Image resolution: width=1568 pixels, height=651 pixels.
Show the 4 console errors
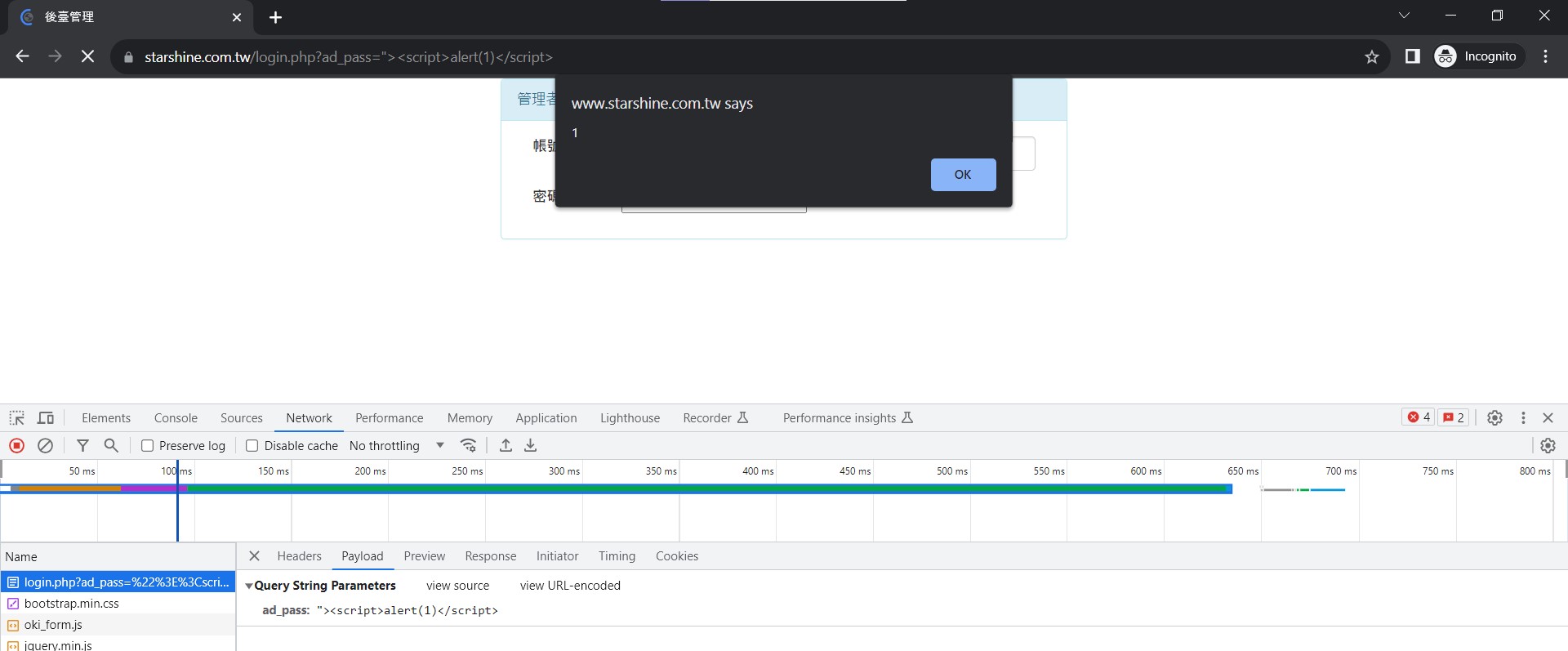1419,417
